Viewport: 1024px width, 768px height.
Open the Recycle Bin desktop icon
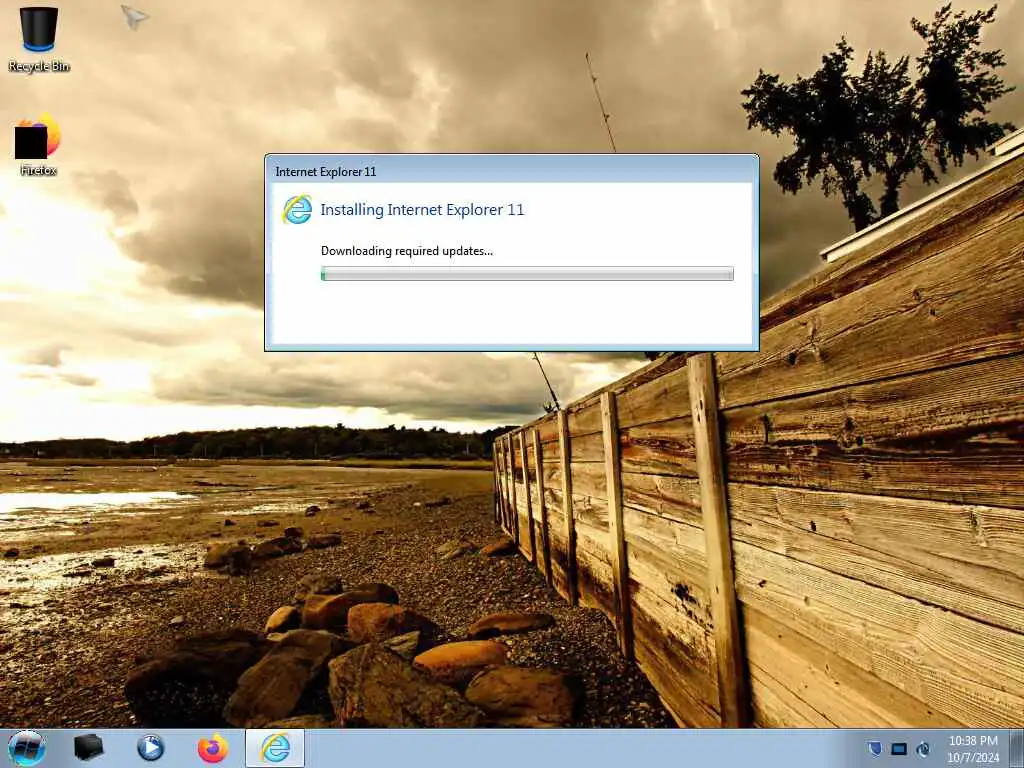[39, 39]
